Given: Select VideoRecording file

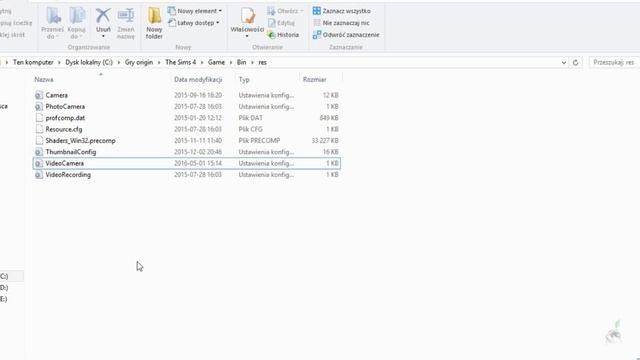Looking at the screenshot, I should click(68, 175).
